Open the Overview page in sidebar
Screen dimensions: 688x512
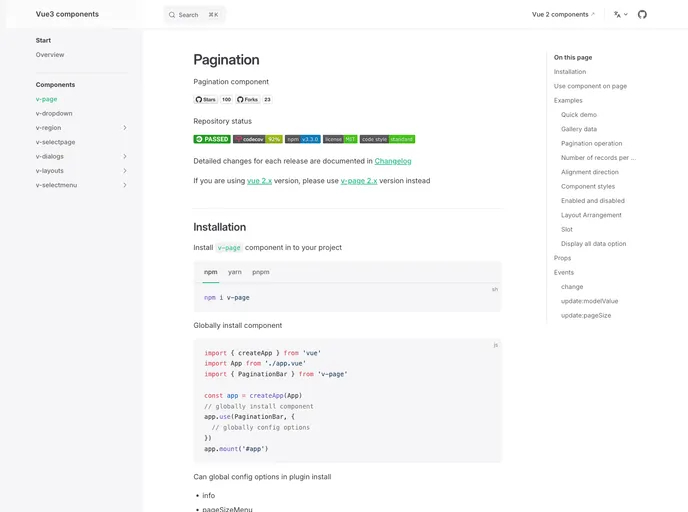pos(50,55)
